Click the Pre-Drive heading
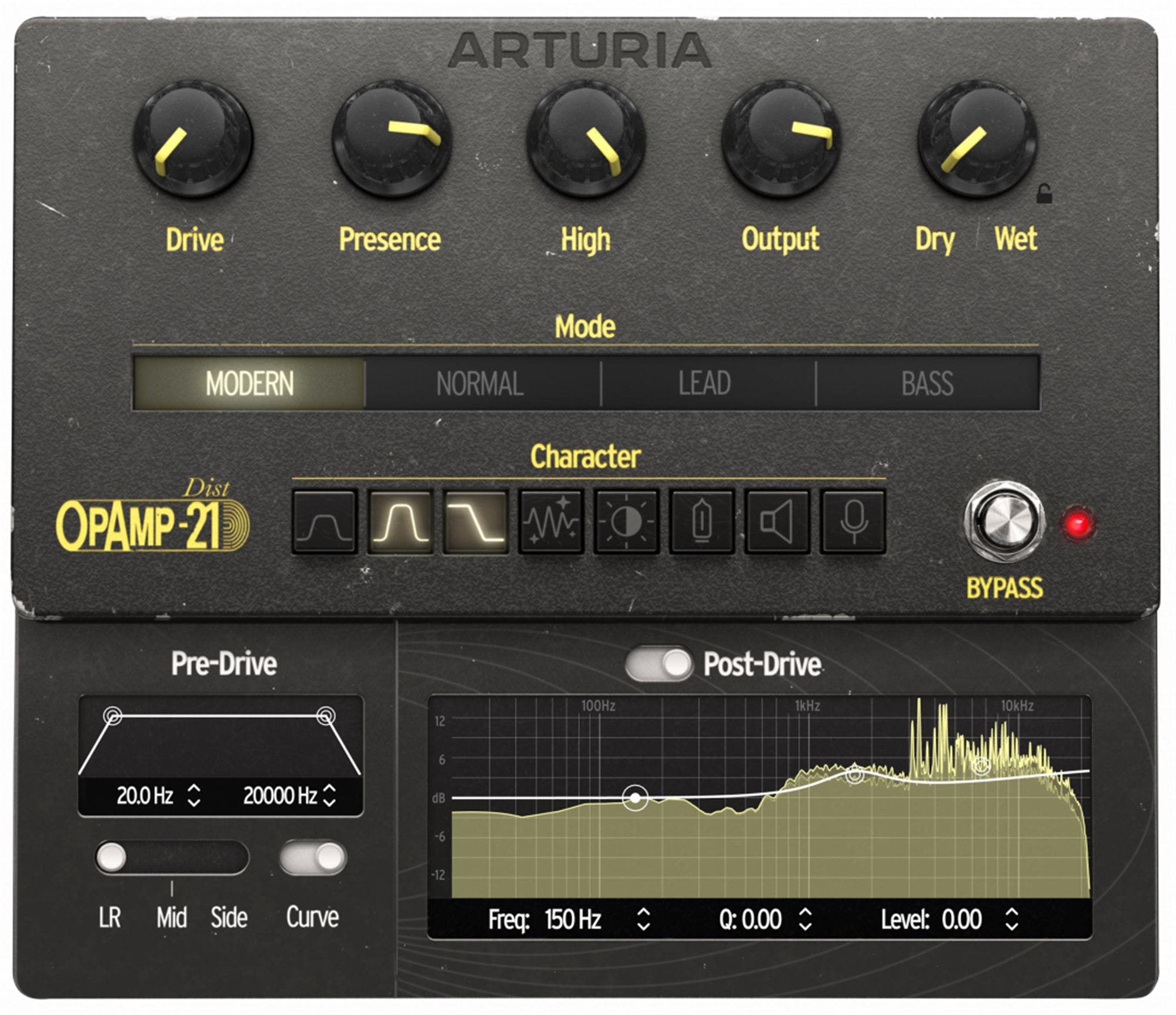The width and height of the screenshot is (1176, 1015). (224, 664)
